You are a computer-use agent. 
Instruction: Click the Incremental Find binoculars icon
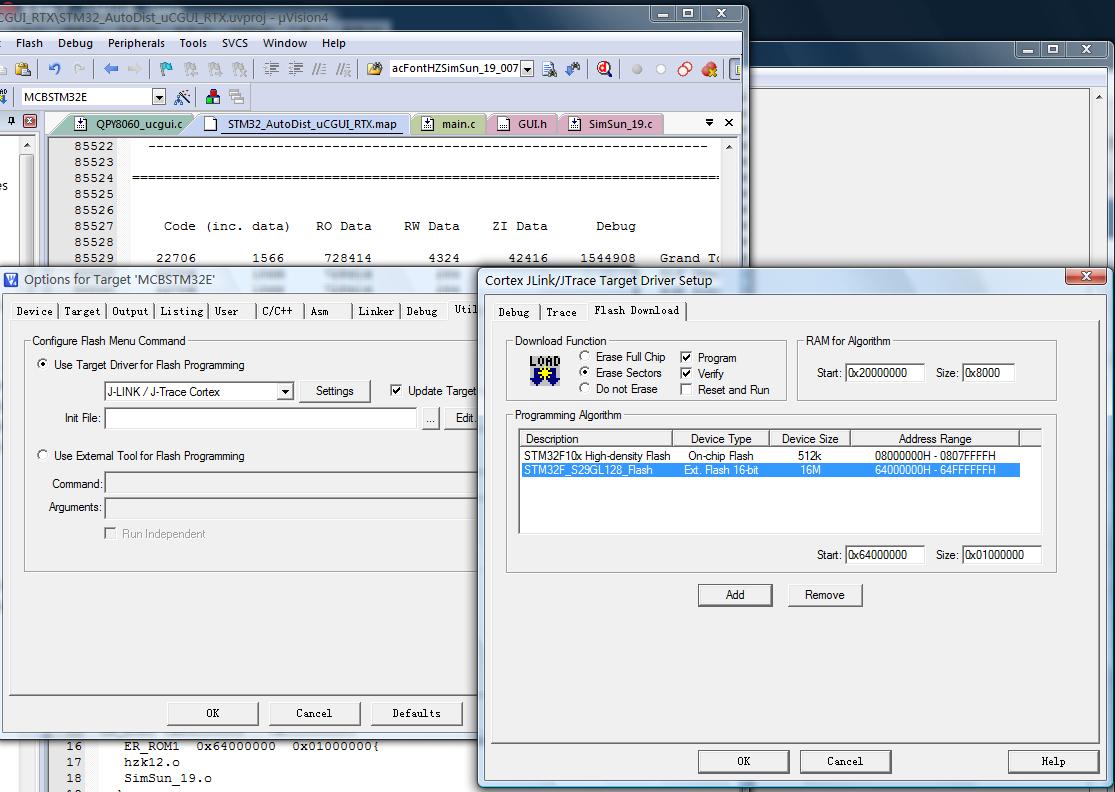tap(572, 69)
